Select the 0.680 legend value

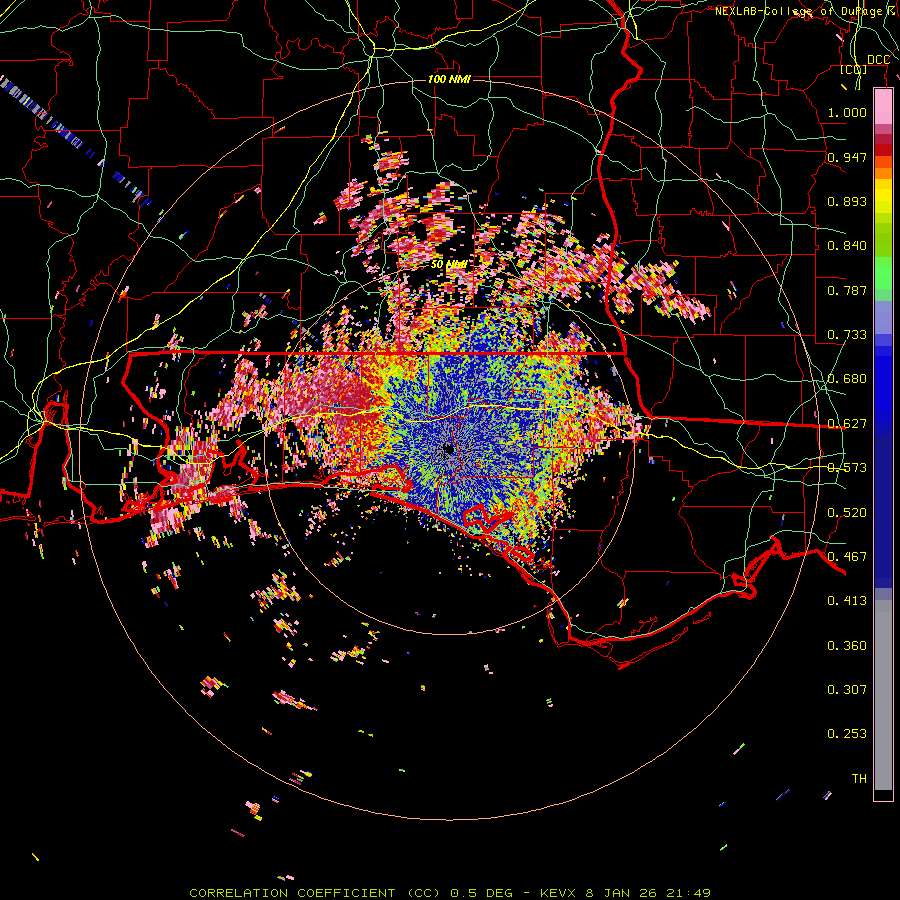(847, 379)
